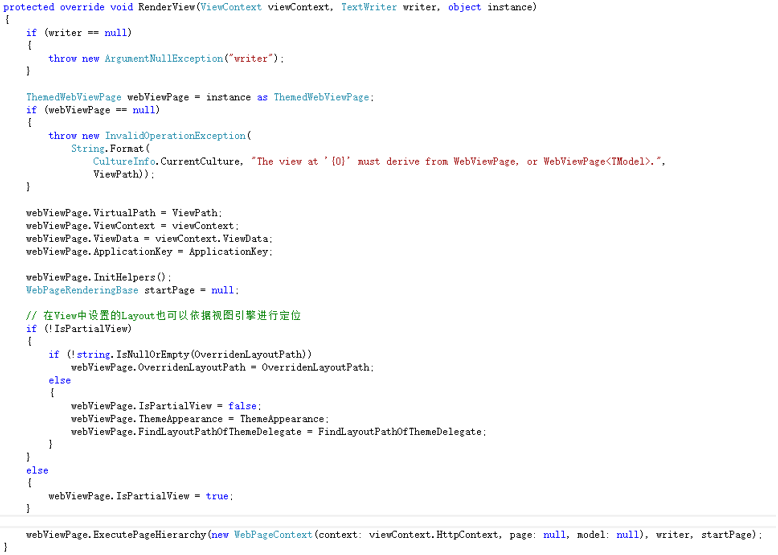Click webViewPage.ViewData assignment line
The height and width of the screenshot is (555, 778).
(x=149, y=239)
